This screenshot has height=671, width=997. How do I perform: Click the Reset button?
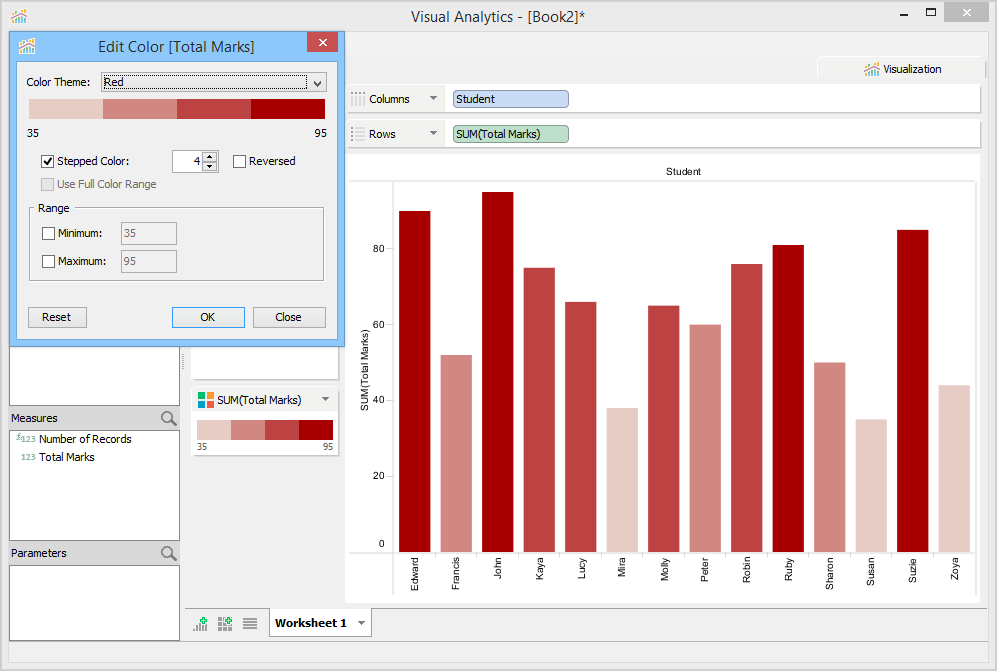[57, 317]
